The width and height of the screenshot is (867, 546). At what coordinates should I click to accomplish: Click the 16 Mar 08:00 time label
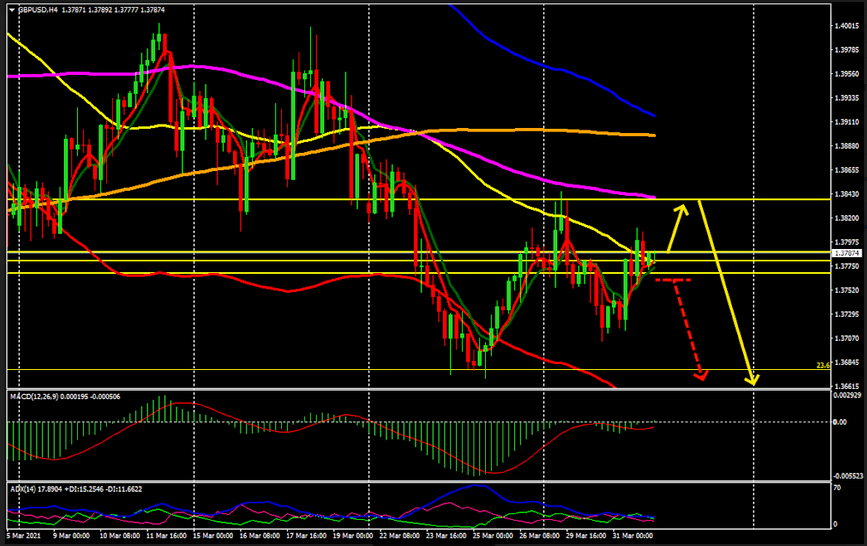[x=260, y=536]
